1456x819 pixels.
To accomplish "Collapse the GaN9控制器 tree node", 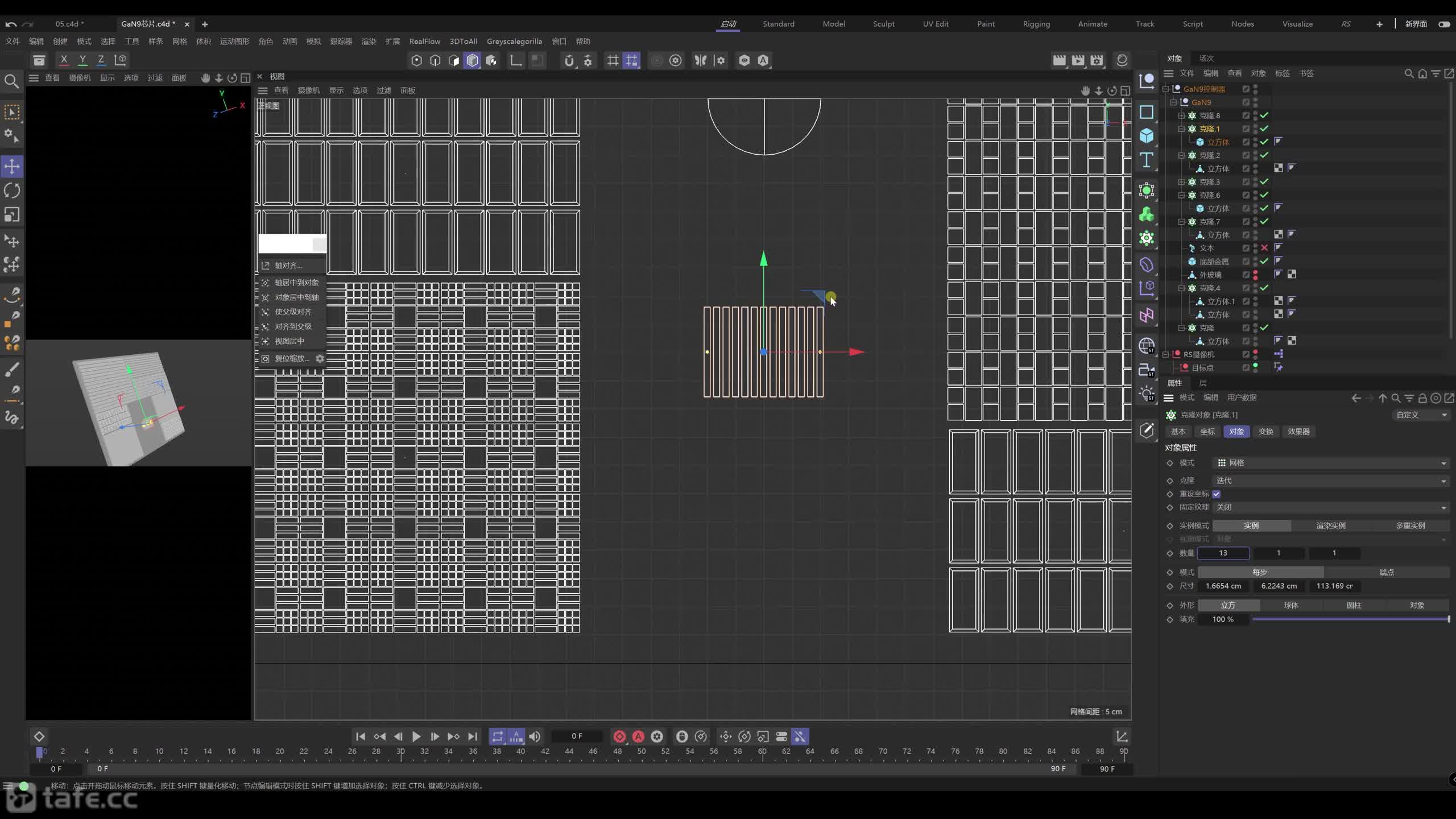I will 1165,89.
